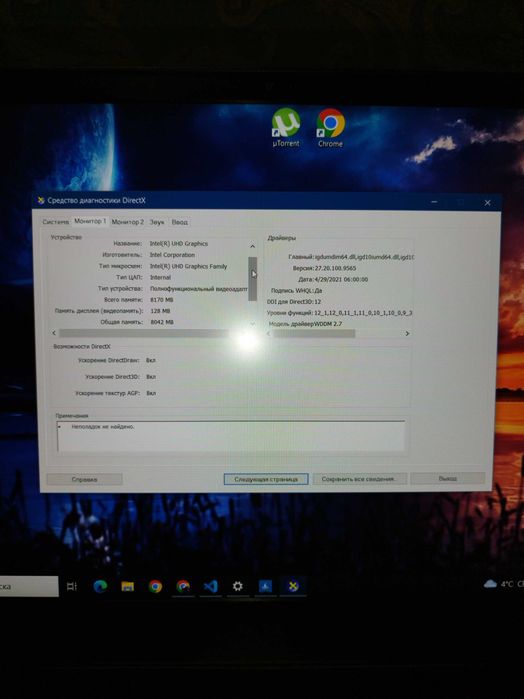This screenshot has width=524, height=699.
Task: Close the DirectX diagnostic window
Action: 487,202
